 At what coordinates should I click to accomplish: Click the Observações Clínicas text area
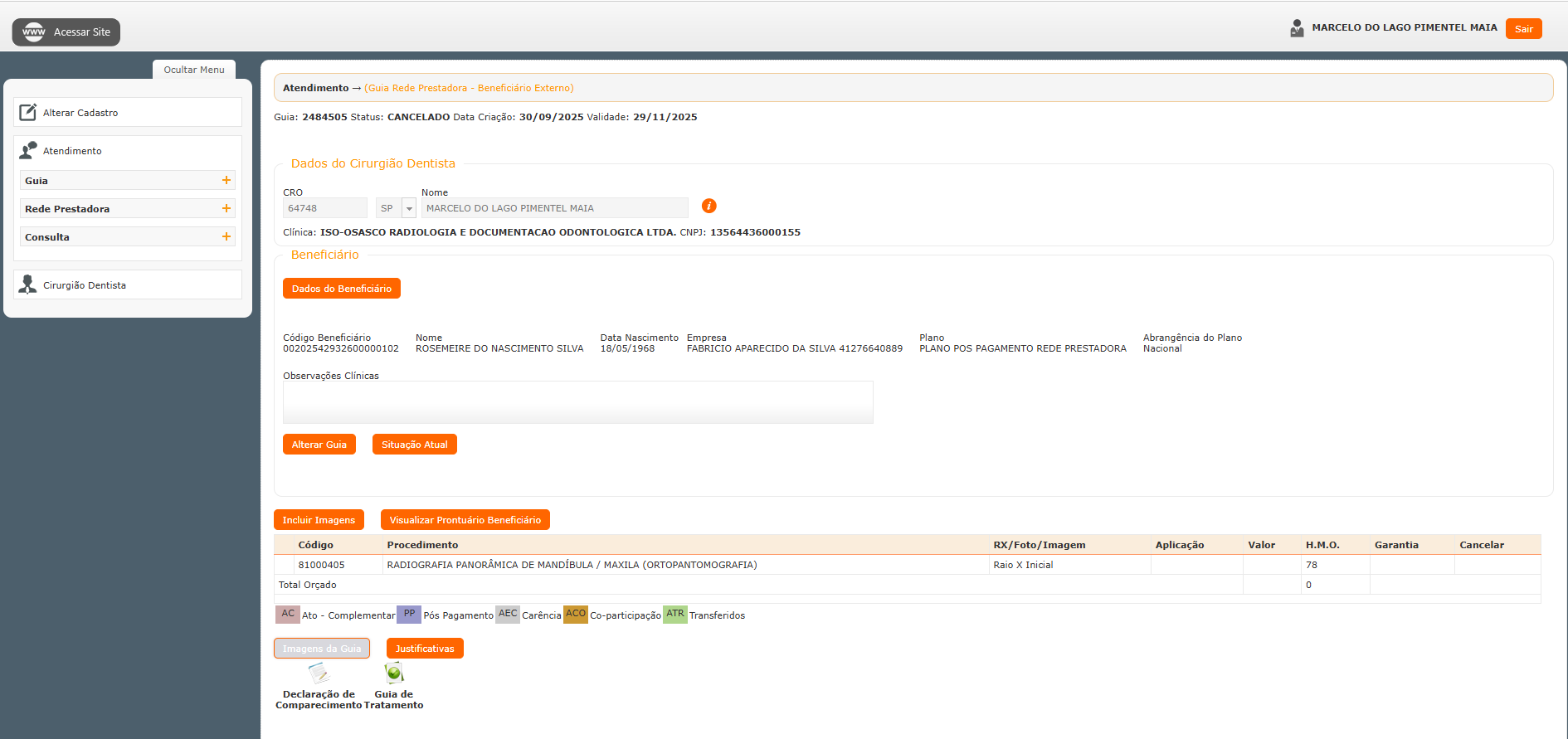(577, 402)
